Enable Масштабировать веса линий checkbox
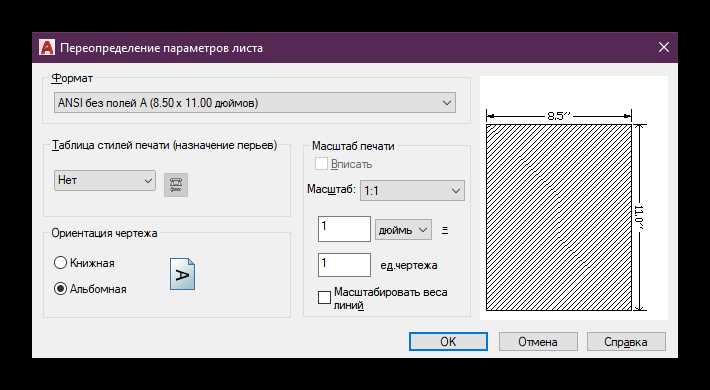This screenshot has height=390, width=710. [x=324, y=298]
